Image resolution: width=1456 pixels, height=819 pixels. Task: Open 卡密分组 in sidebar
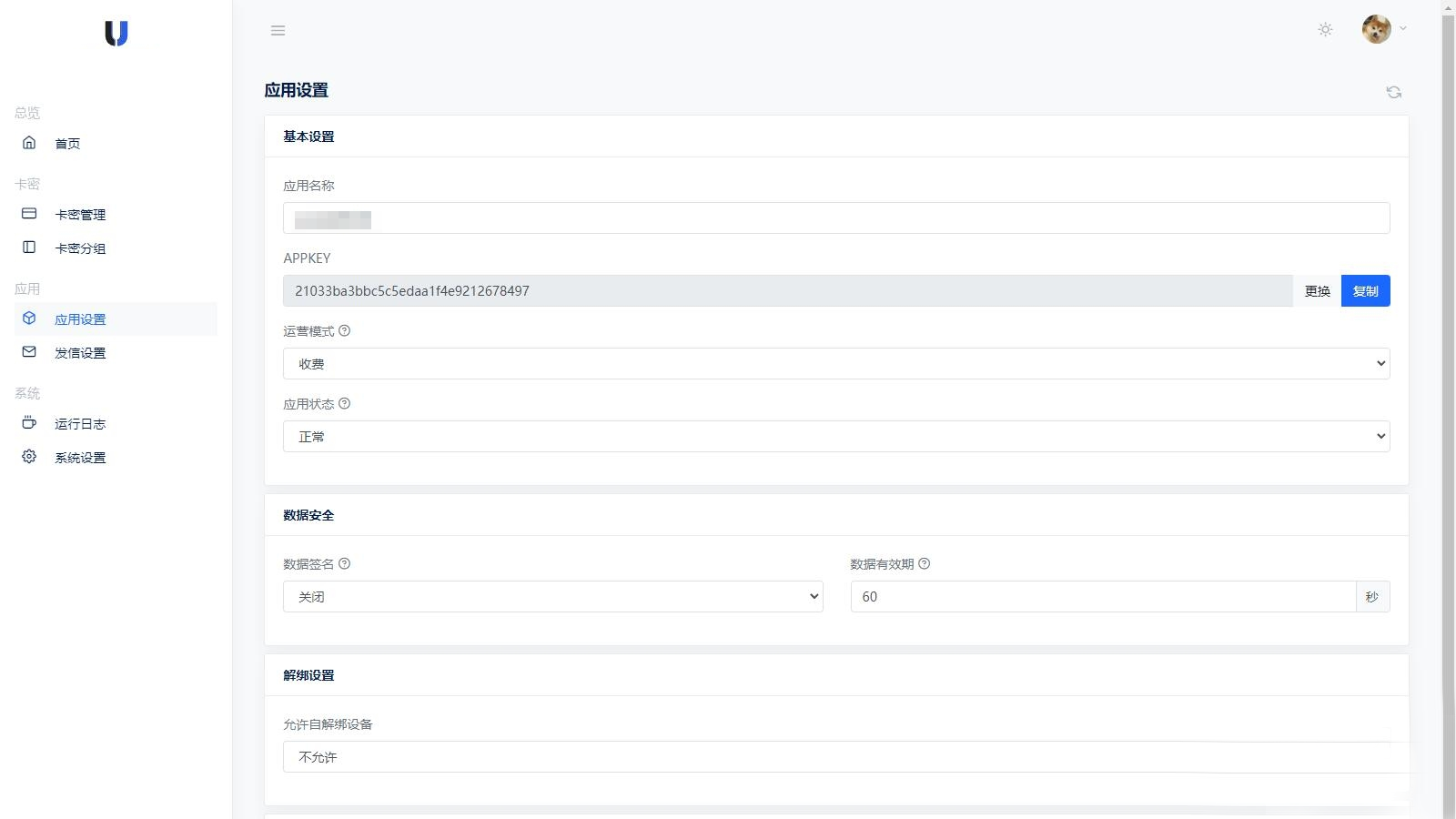coord(116,248)
